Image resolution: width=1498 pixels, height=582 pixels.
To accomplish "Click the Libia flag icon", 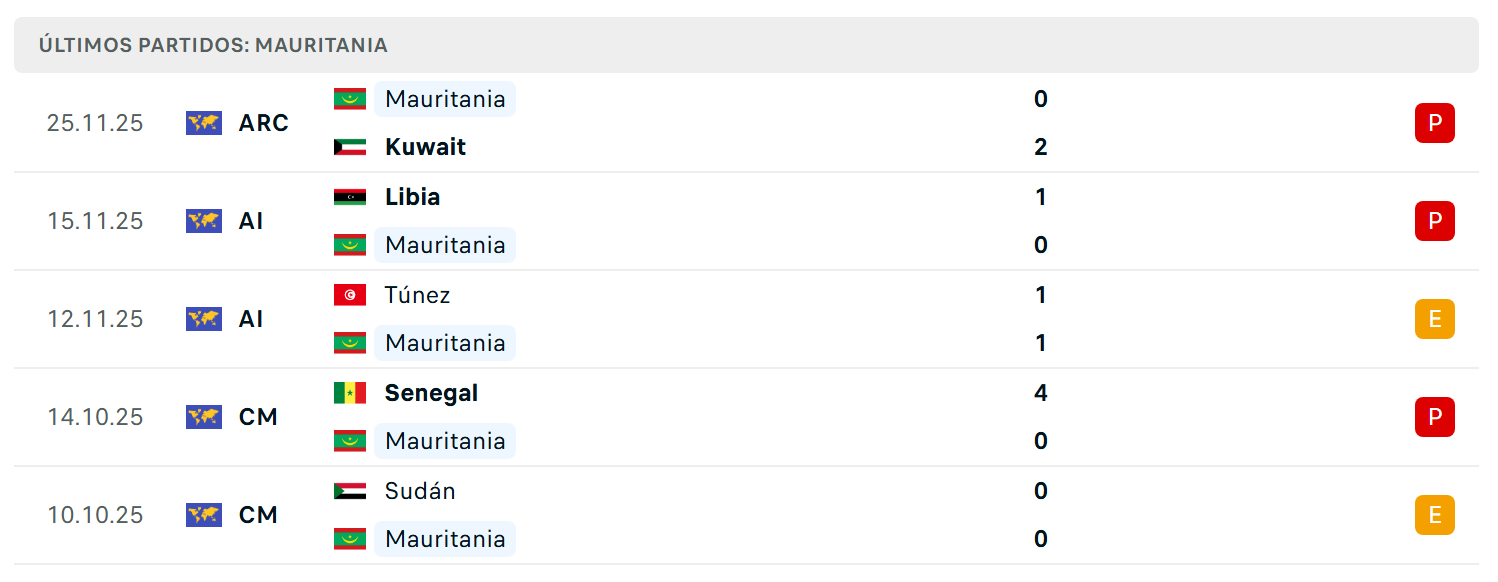I will [350, 197].
